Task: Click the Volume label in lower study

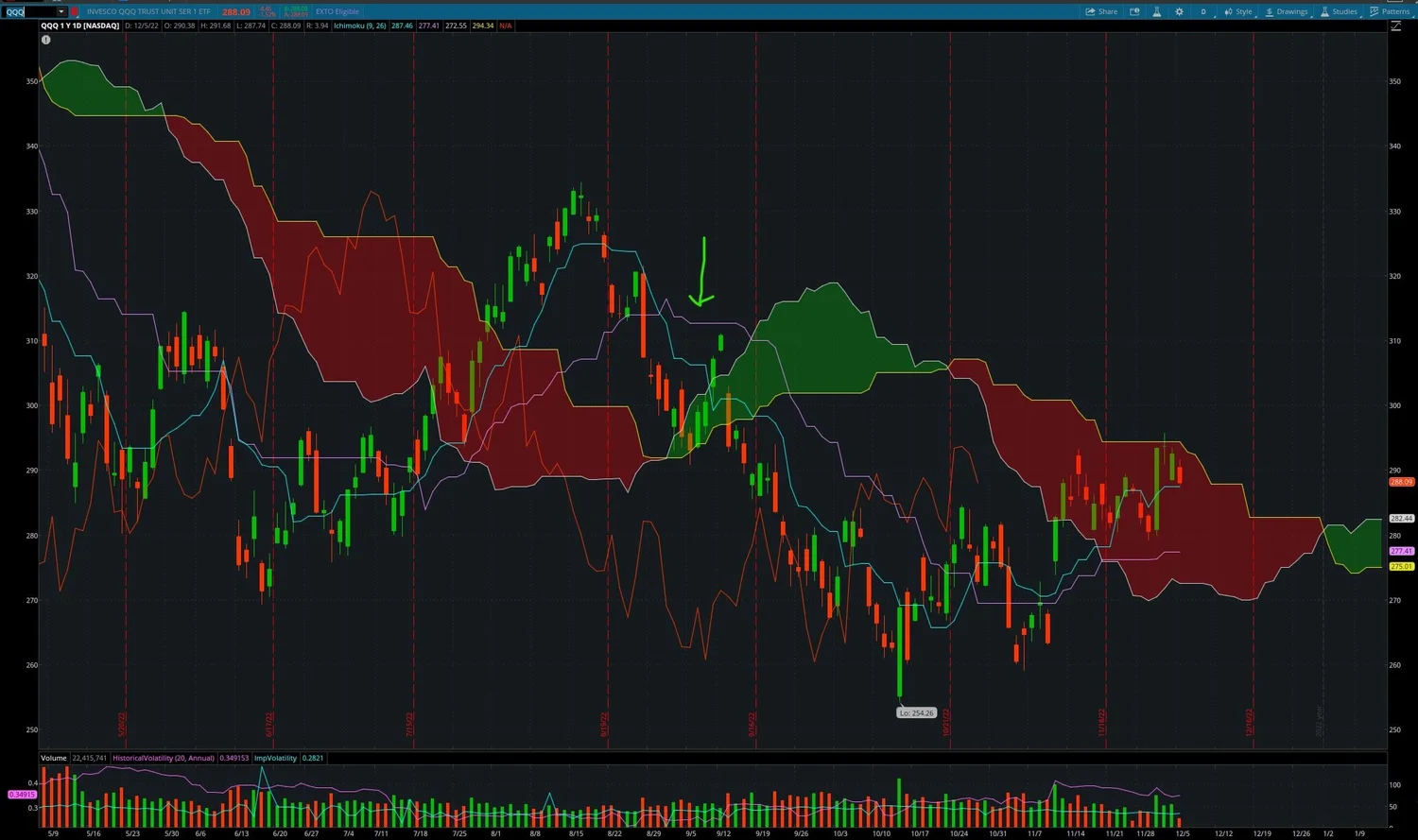Action: pyautogui.click(x=53, y=758)
